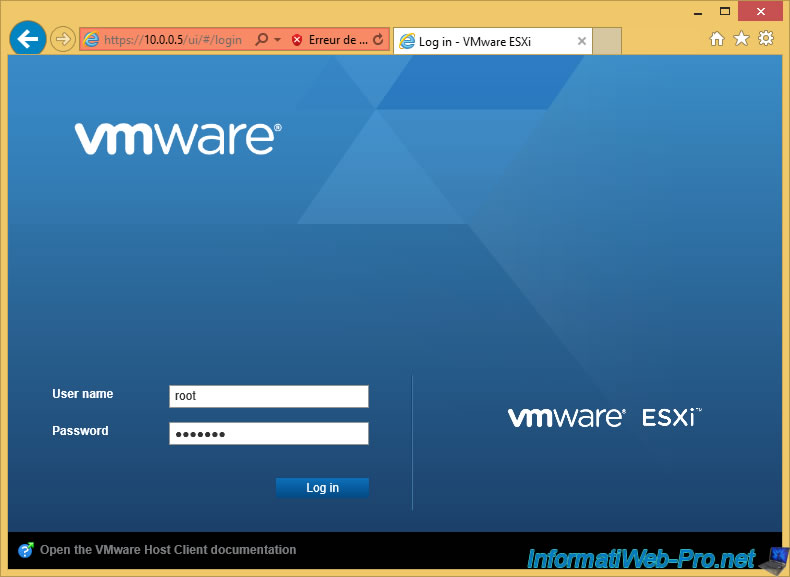Click the Password input field
Viewport: 790px width, 577px height.
tap(269, 433)
